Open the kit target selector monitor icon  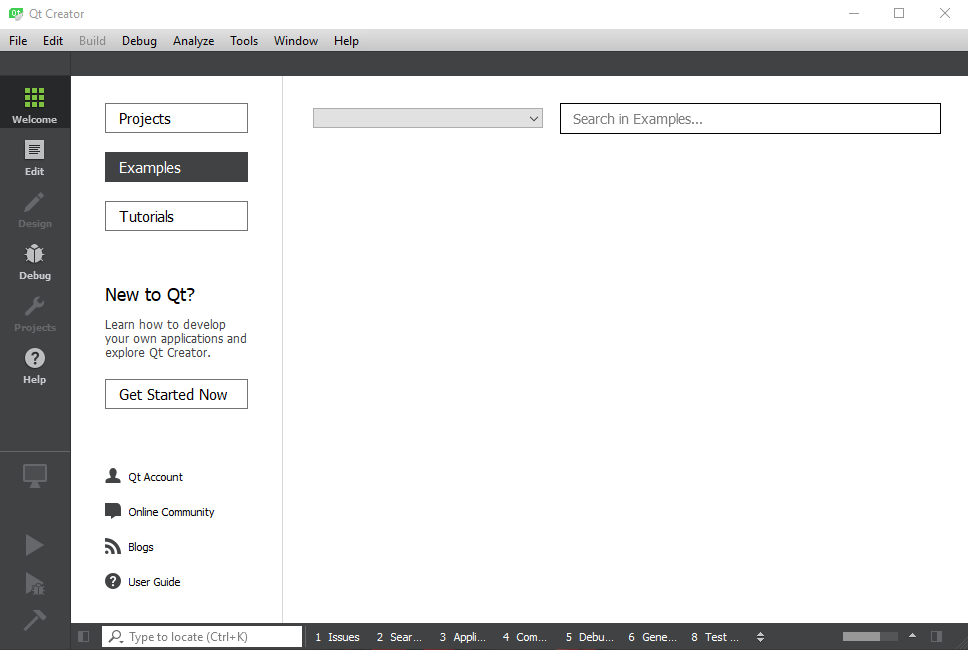35,476
